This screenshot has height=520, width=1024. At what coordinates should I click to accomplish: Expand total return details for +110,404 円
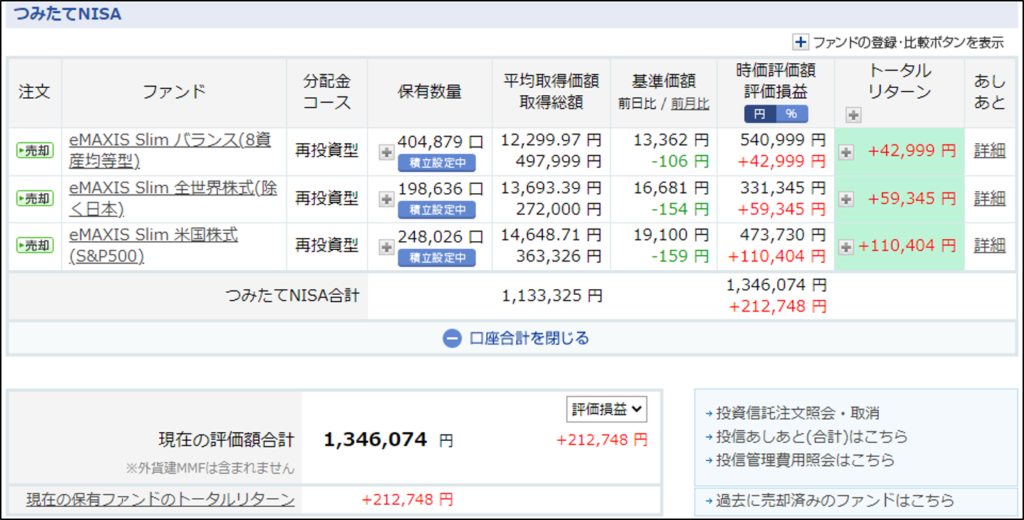[846, 247]
